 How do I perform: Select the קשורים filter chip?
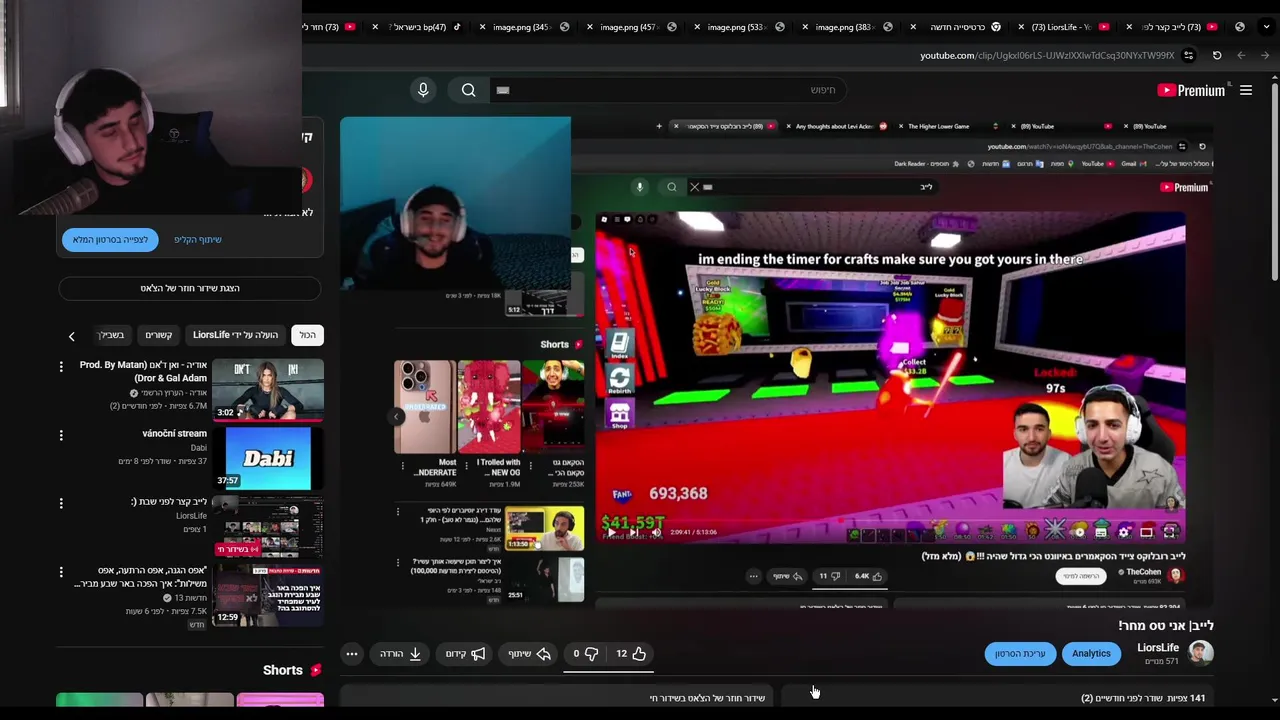tap(158, 335)
